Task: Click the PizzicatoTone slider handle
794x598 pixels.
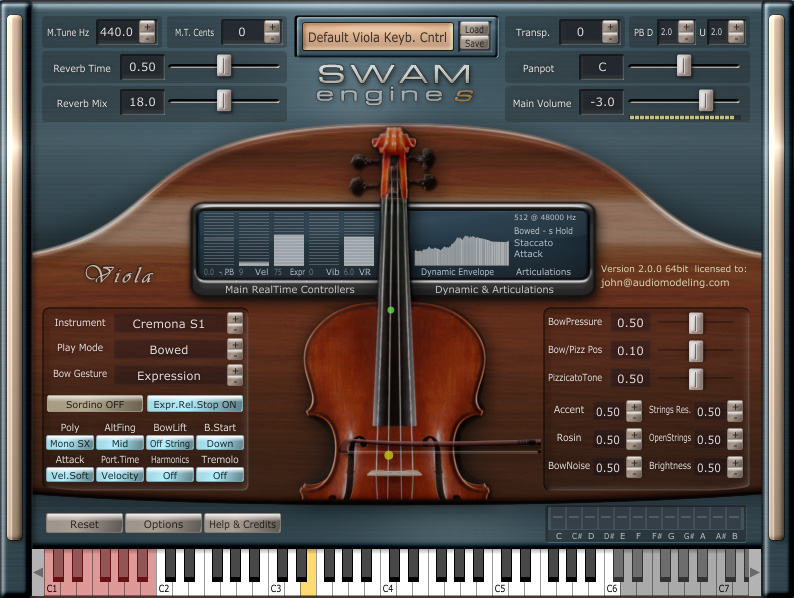Action: 696,378
